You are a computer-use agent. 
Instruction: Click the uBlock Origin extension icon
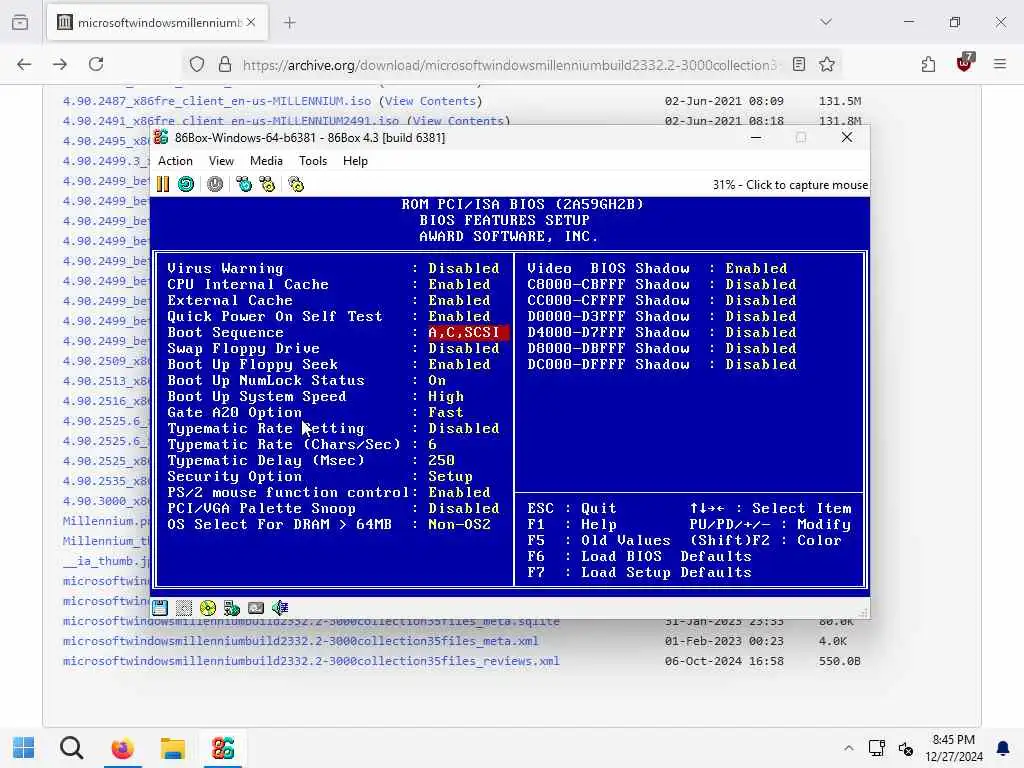(x=964, y=63)
